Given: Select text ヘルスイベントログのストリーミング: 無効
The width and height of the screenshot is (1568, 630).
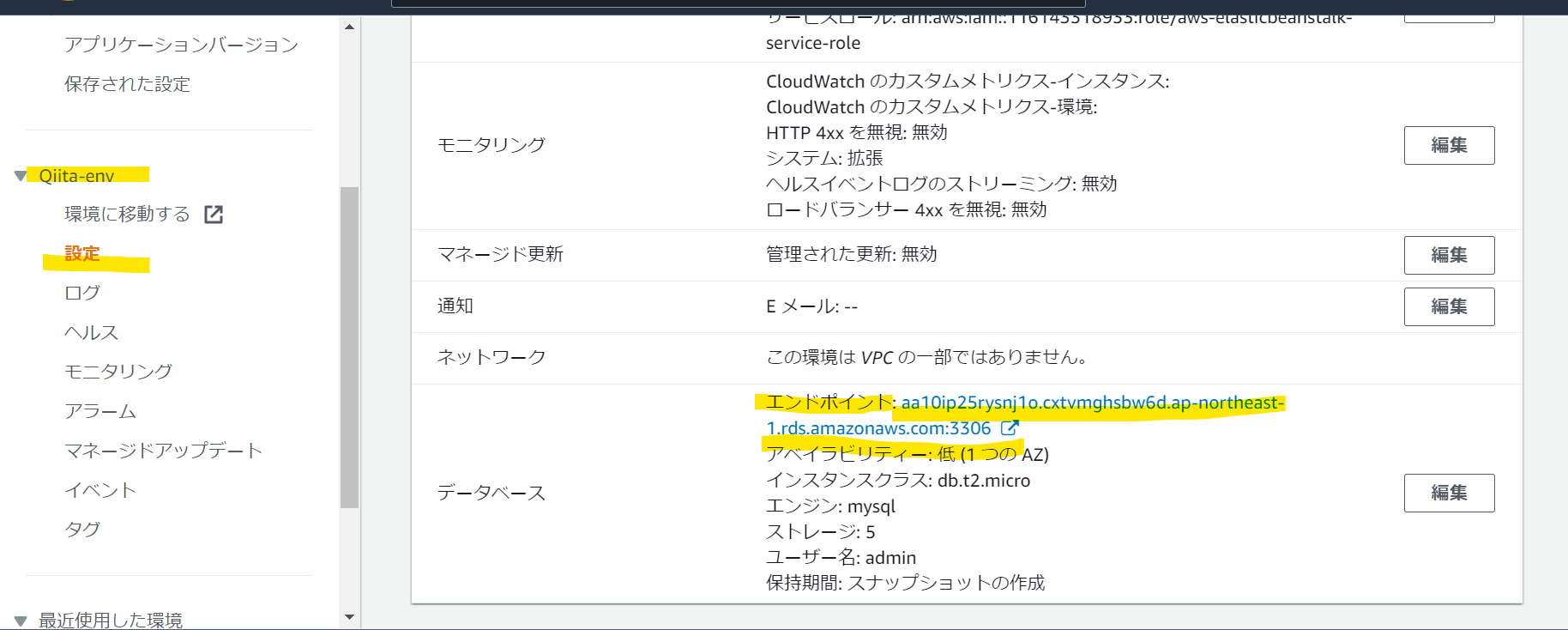Looking at the screenshot, I should point(941,184).
